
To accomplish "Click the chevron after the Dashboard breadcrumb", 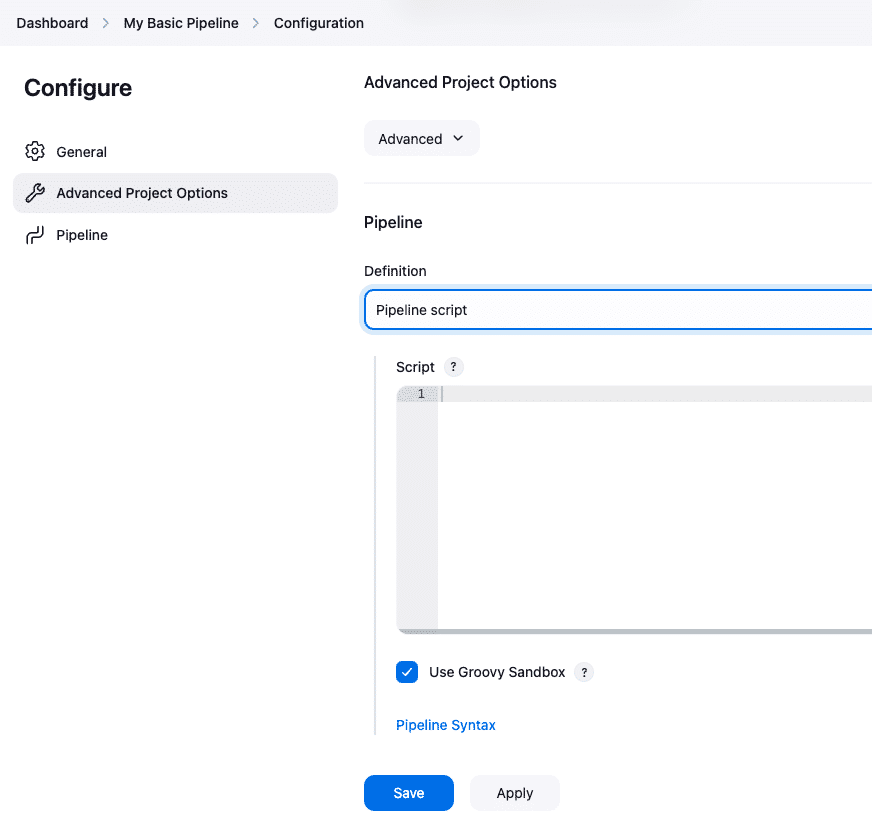I will point(106,23).
